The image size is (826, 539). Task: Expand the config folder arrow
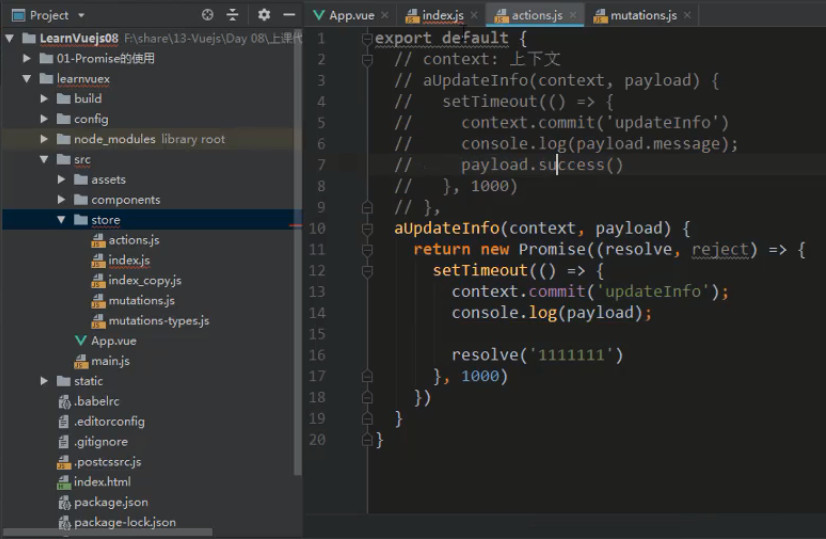[x=44, y=119]
